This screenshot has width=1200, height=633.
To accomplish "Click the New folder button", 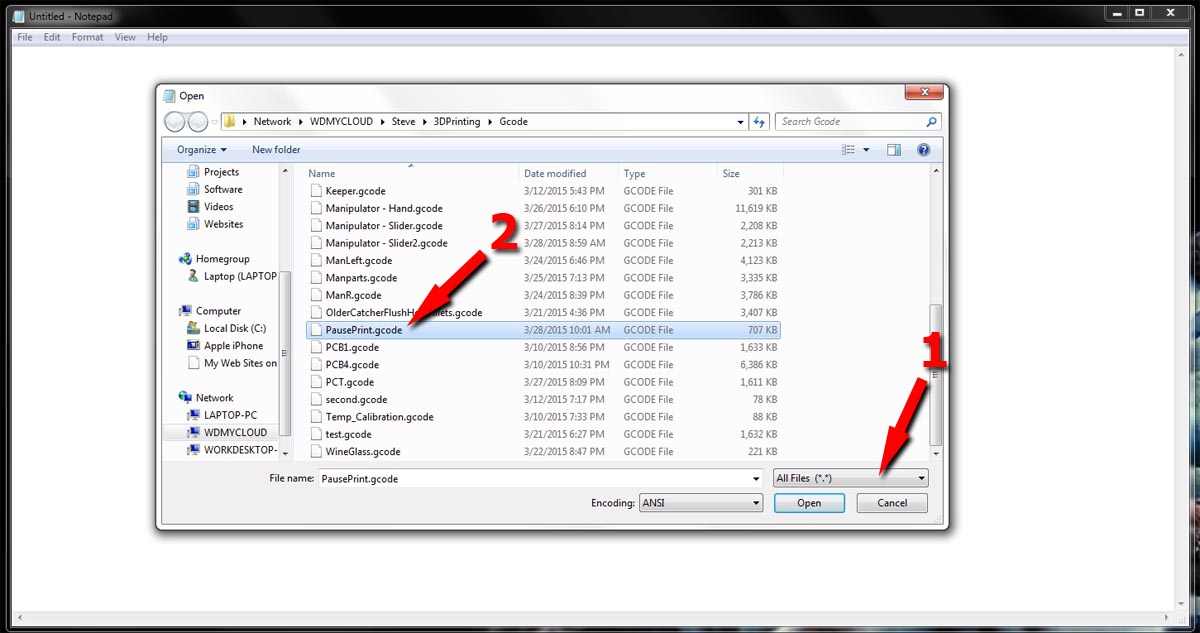I will 276,150.
